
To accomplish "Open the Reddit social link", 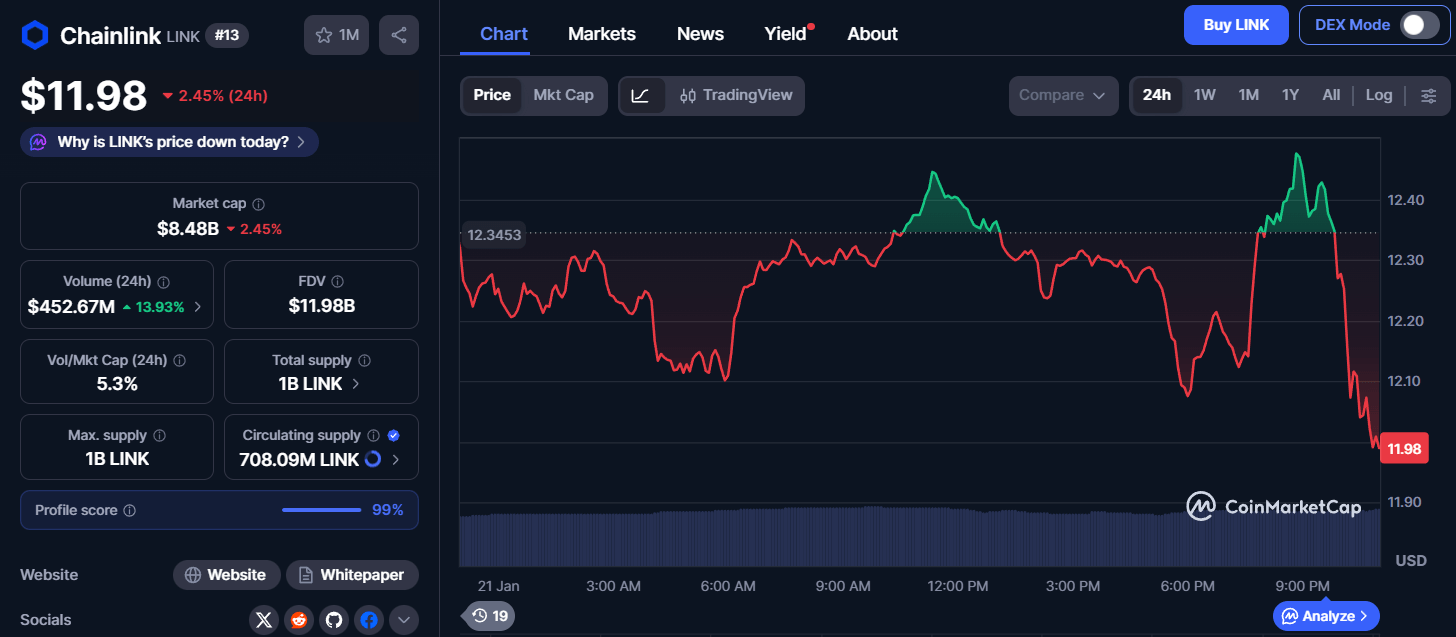I will (x=299, y=620).
